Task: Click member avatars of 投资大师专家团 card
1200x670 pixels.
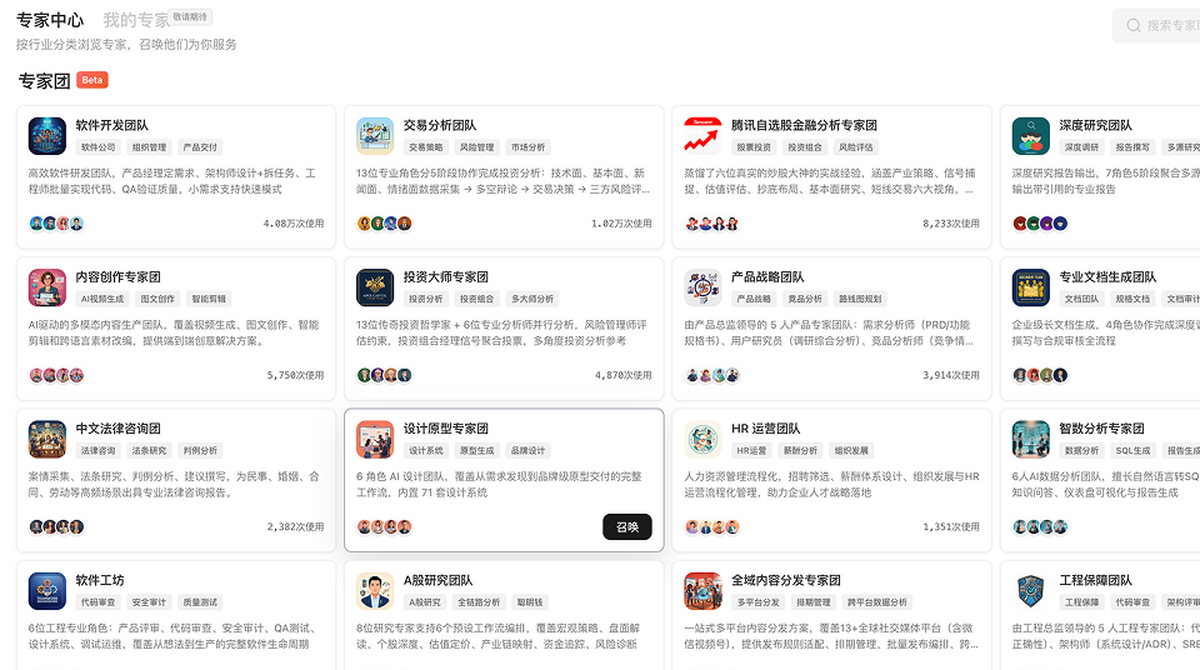Action: tap(384, 375)
